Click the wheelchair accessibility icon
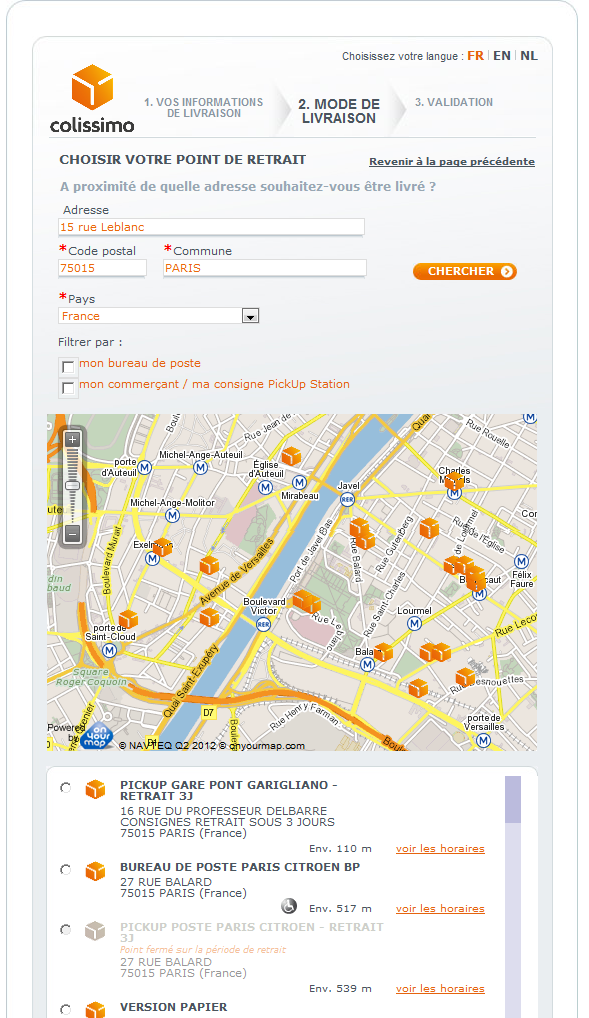589x1018 pixels. tap(289, 906)
